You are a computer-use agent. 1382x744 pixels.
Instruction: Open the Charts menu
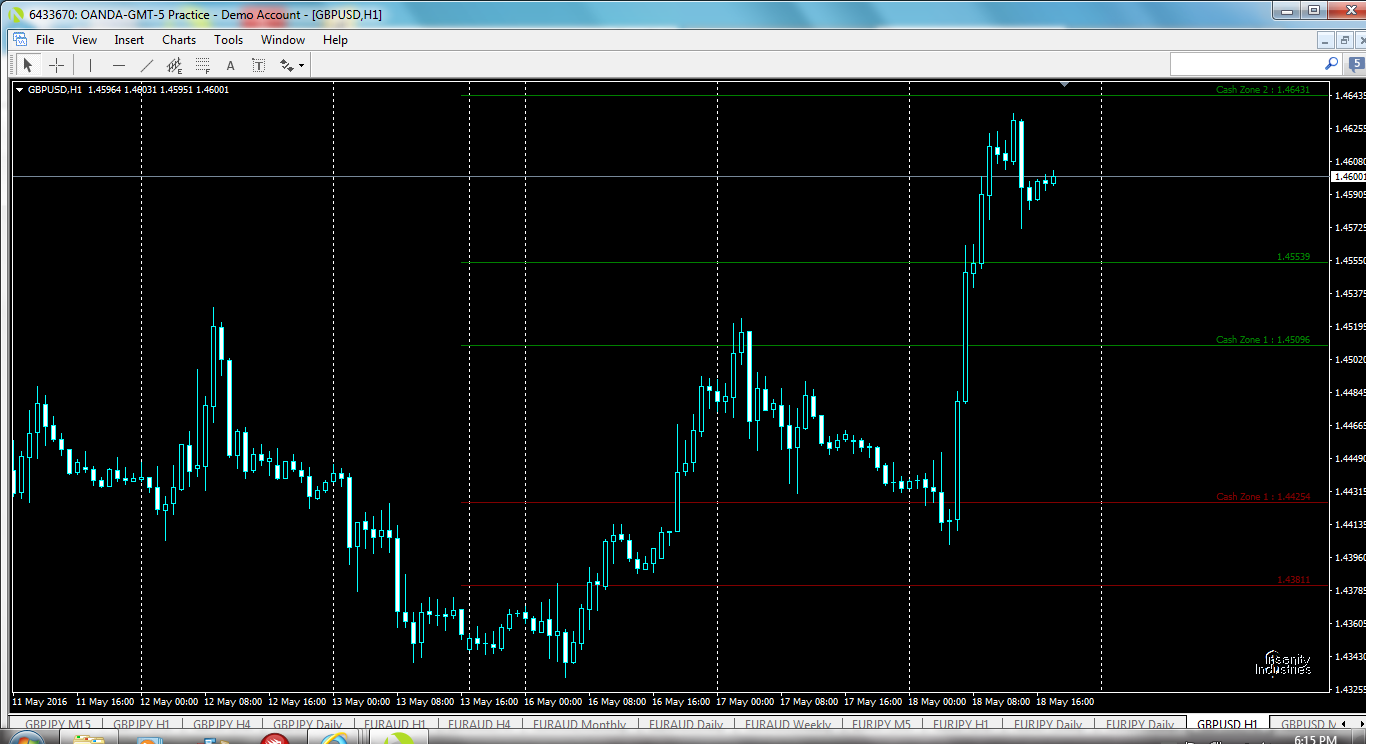179,40
